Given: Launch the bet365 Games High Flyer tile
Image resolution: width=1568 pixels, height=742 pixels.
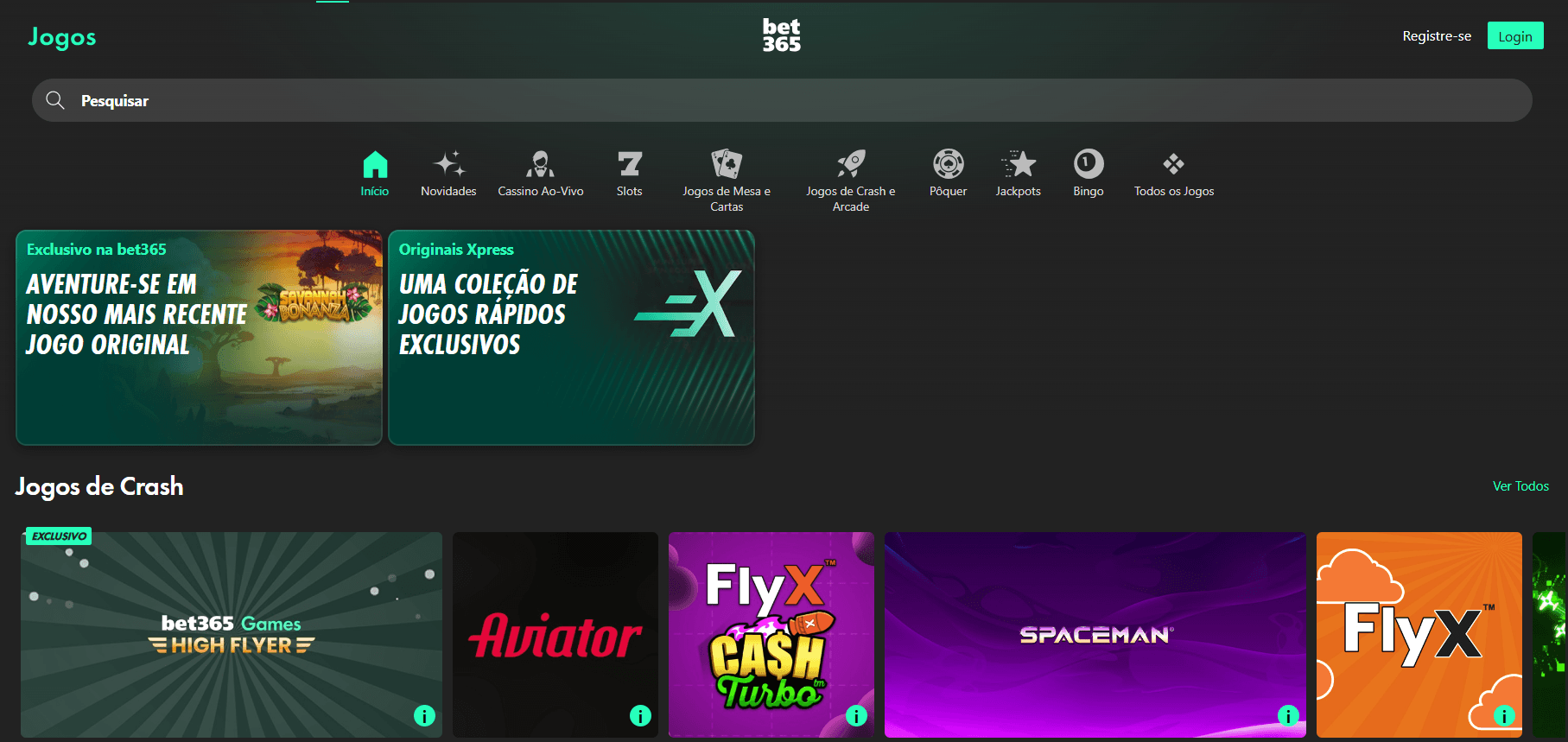Looking at the screenshot, I should pyautogui.click(x=232, y=635).
